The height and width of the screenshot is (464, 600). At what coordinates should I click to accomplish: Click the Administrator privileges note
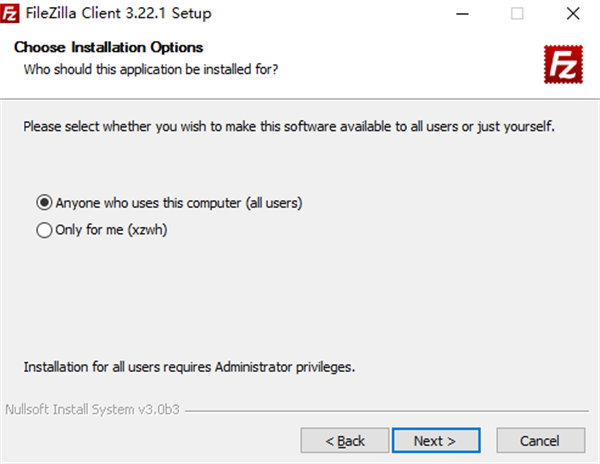(x=189, y=366)
